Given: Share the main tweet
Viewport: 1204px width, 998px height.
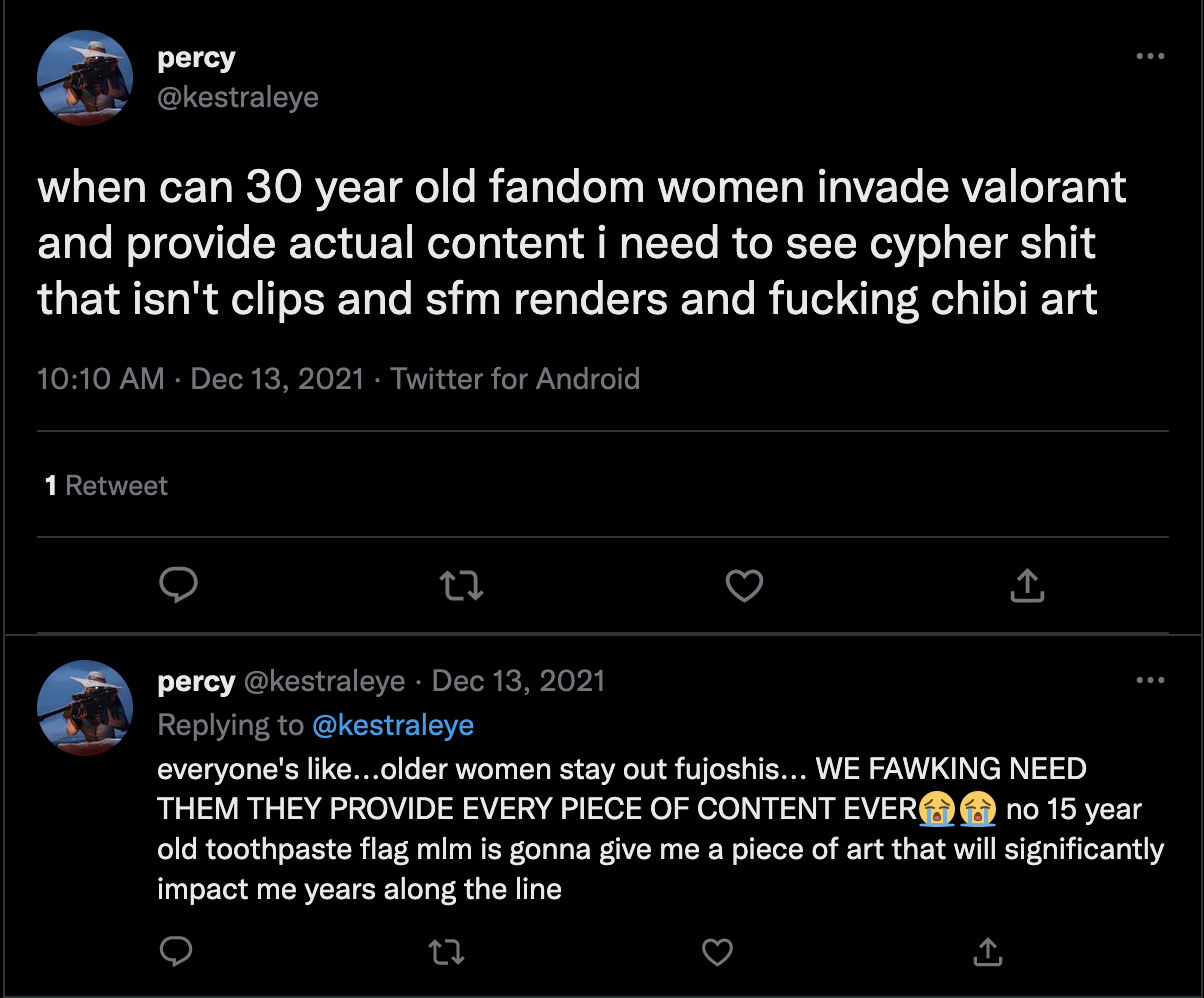Looking at the screenshot, I should (x=1027, y=585).
